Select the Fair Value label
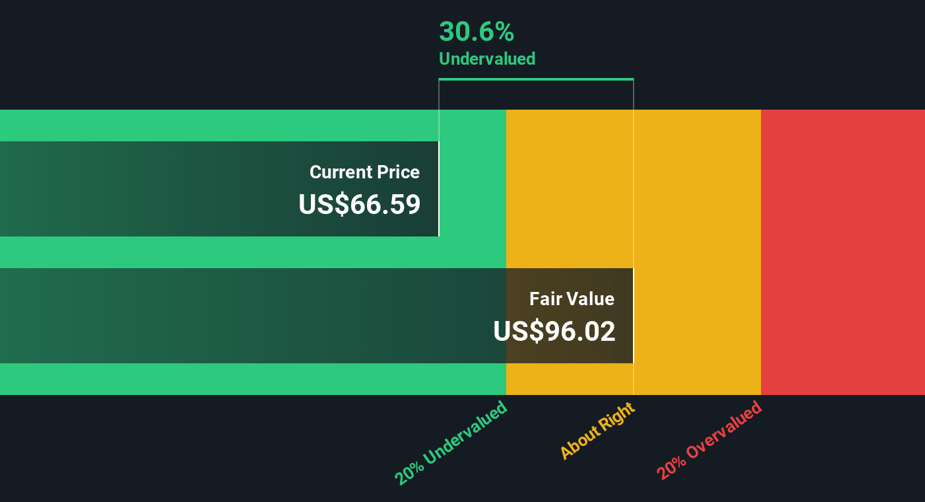925x502 pixels. pyautogui.click(x=572, y=299)
